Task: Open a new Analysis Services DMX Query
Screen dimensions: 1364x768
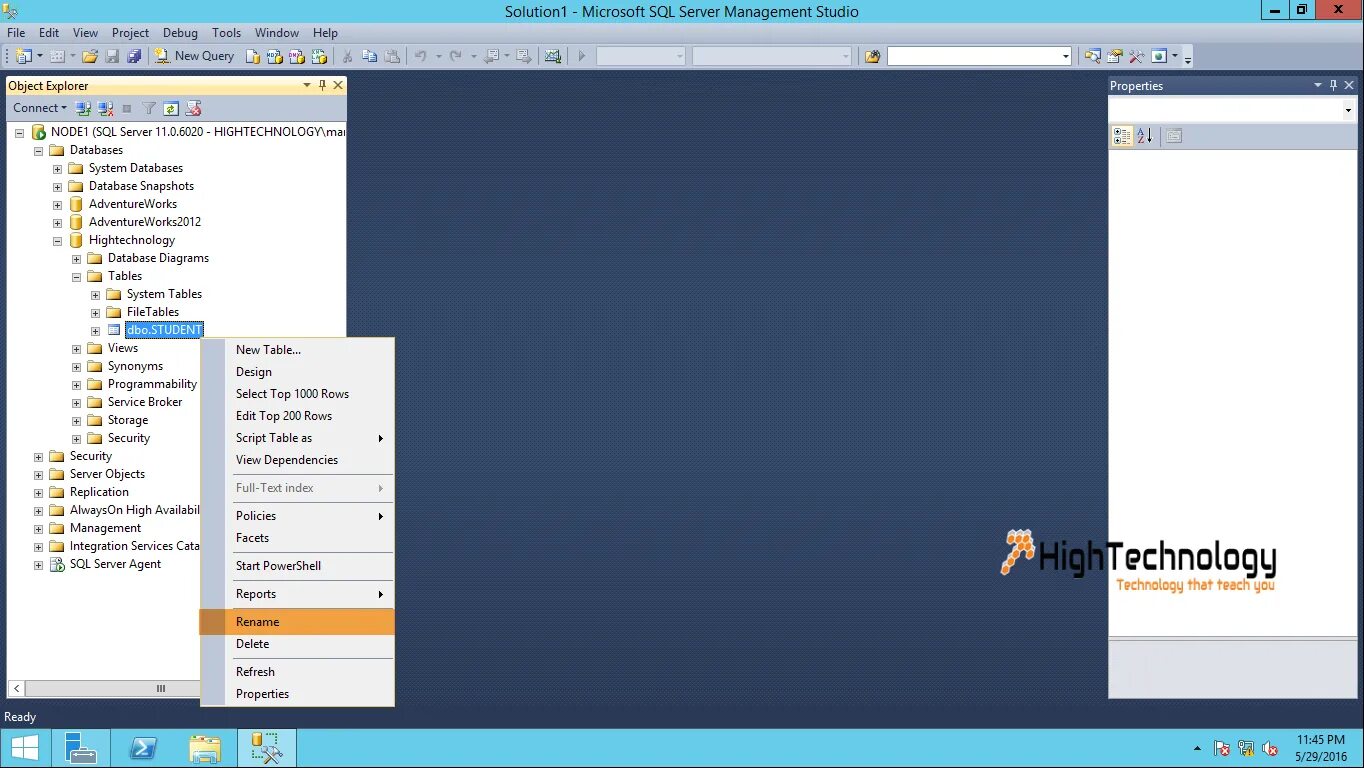Action: coord(297,56)
